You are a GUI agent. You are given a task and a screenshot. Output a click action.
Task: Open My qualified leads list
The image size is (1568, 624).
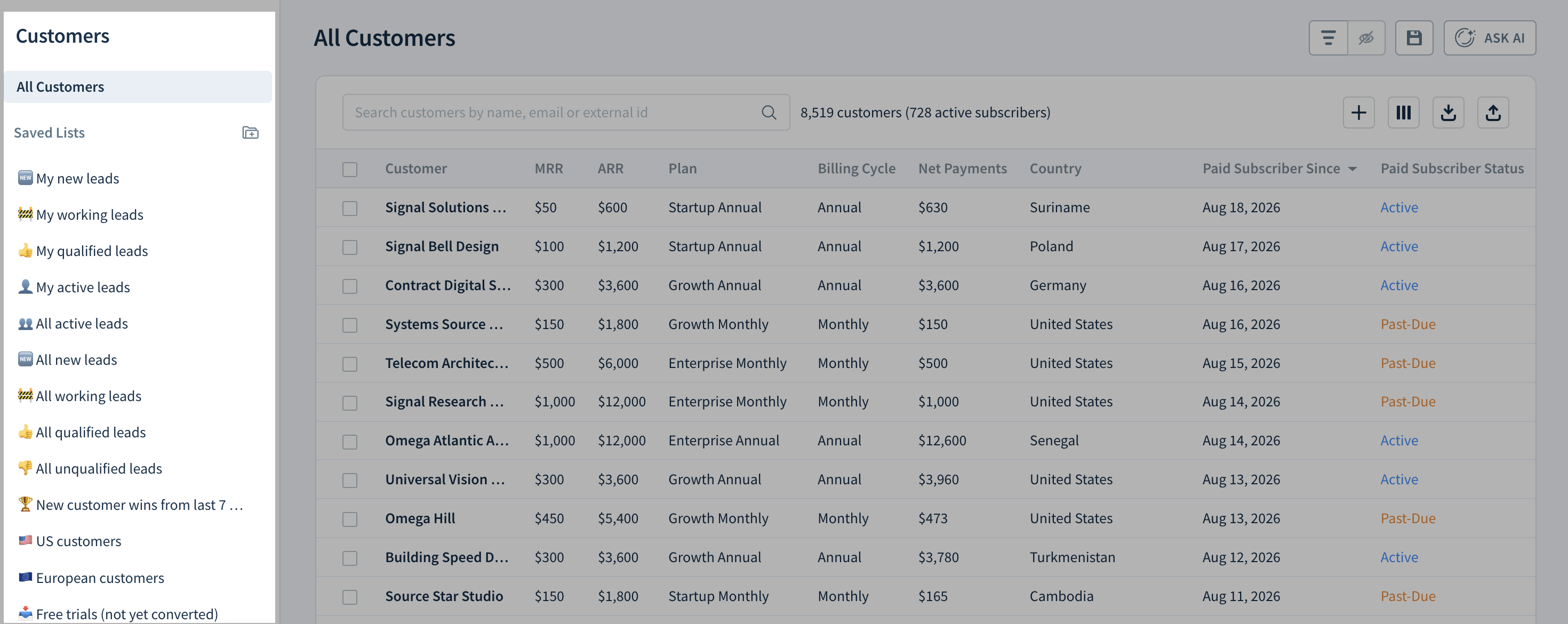point(83,251)
